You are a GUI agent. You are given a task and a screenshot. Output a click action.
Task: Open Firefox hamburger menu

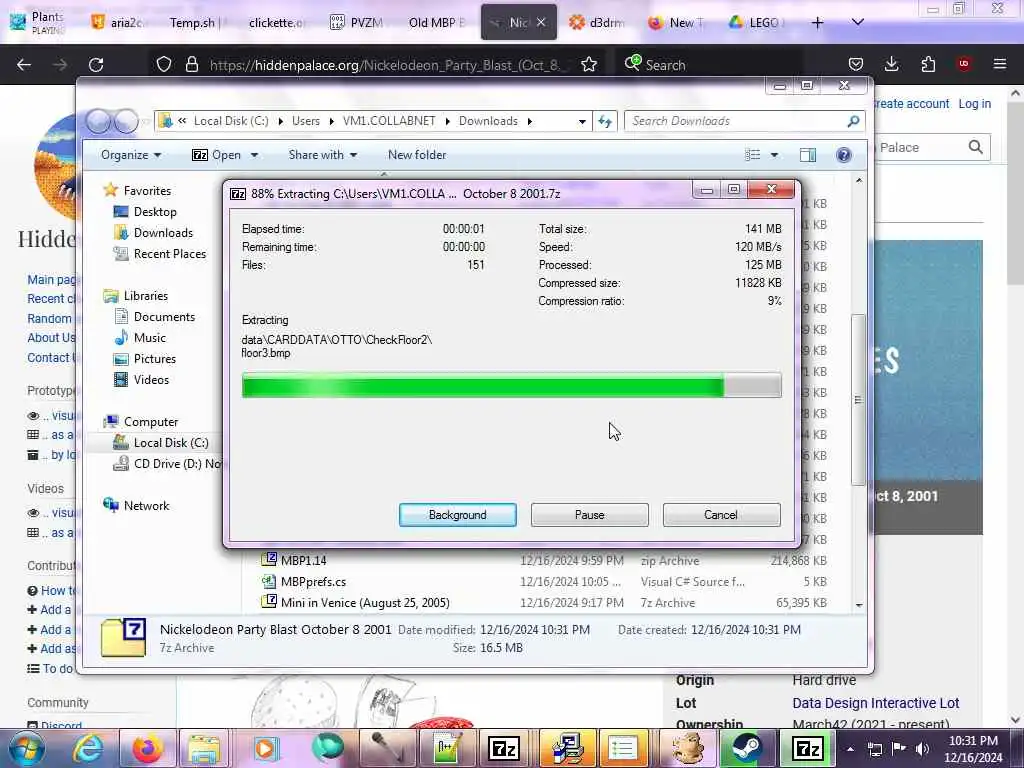click(x=999, y=64)
